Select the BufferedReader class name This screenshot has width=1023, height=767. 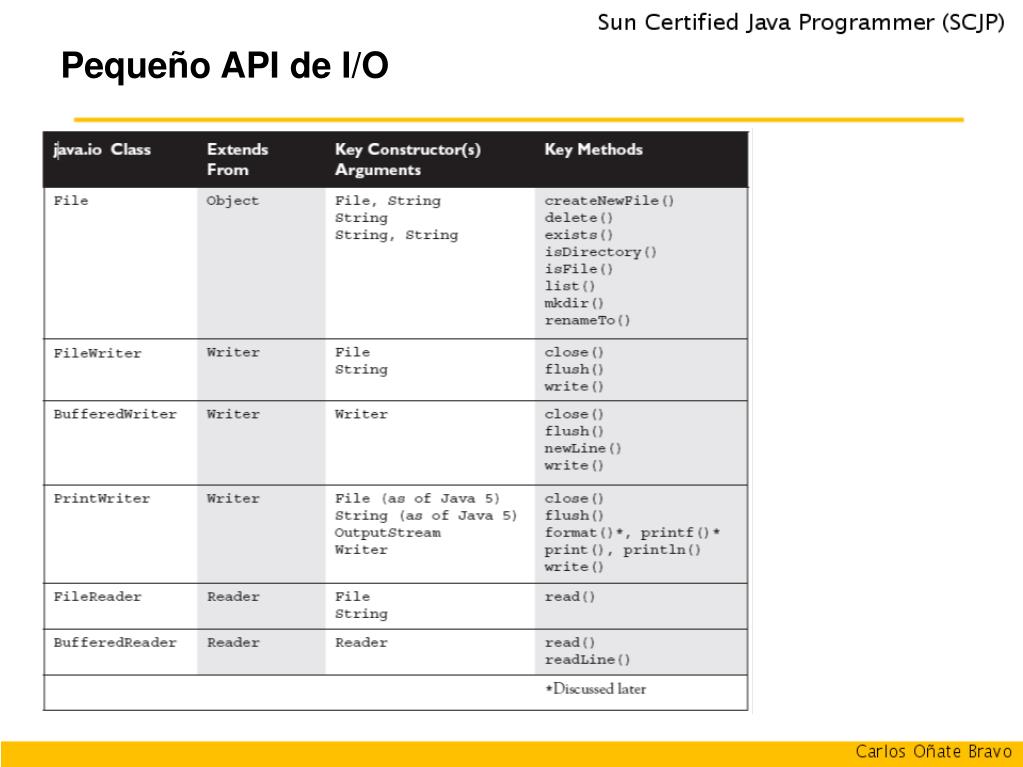(x=115, y=642)
